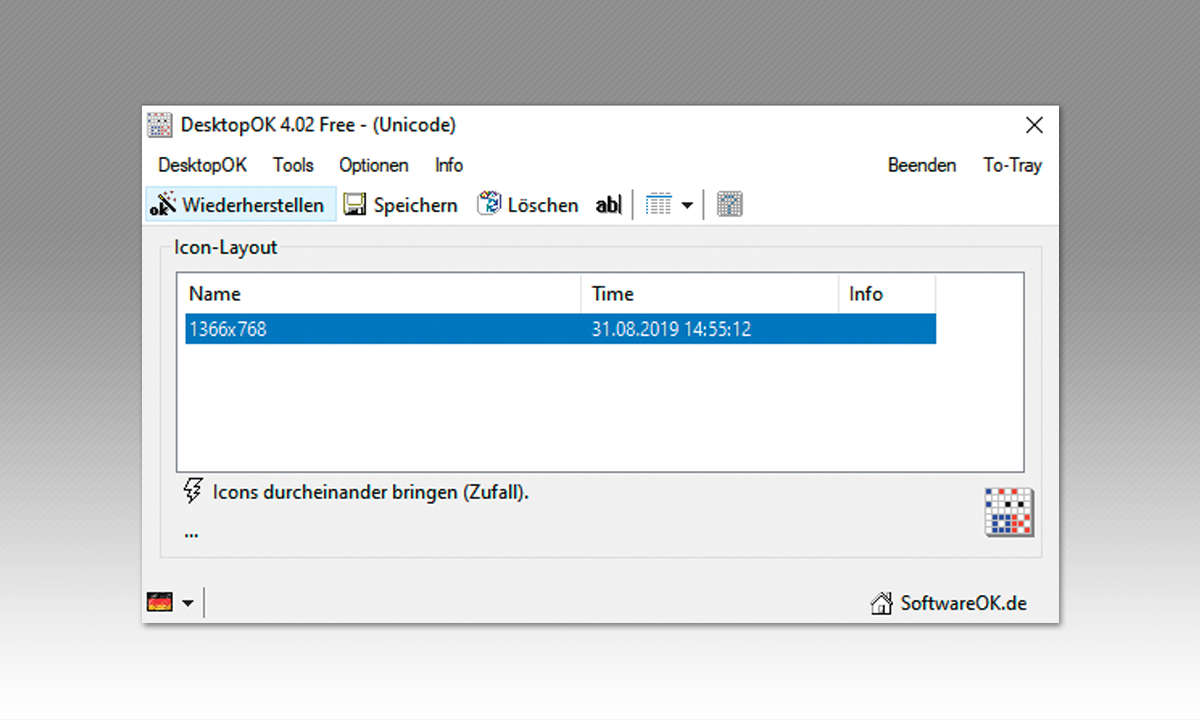Click Speichern to save icon layout
This screenshot has height=720, width=1200.
tap(400, 205)
